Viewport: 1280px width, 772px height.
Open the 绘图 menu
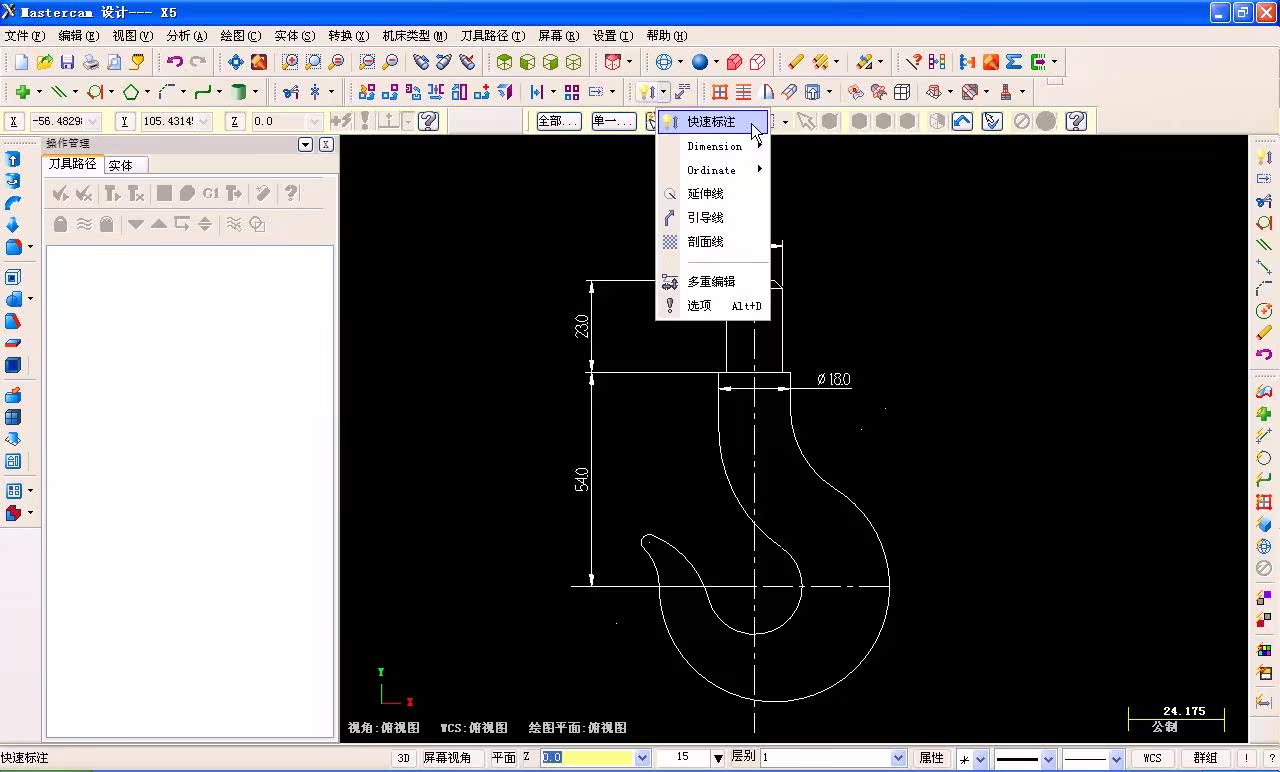pyautogui.click(x=241, y=35)
